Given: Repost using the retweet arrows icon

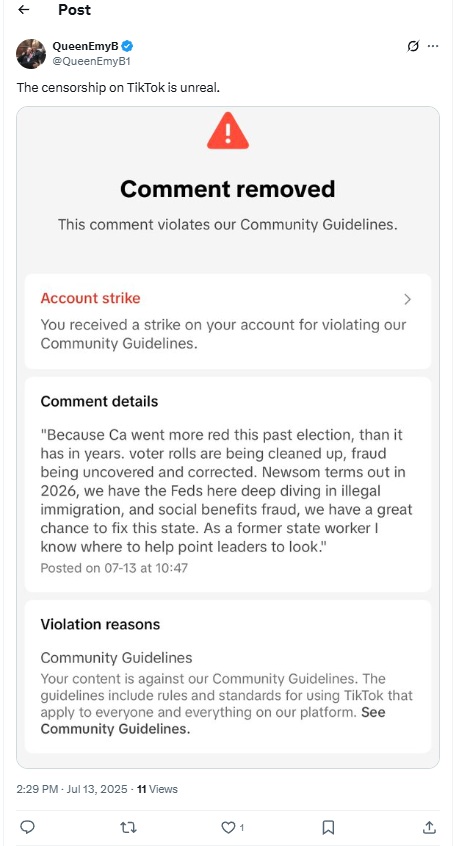Looking at the screenshot, I should pyautogui.click(x=127, y=827).
